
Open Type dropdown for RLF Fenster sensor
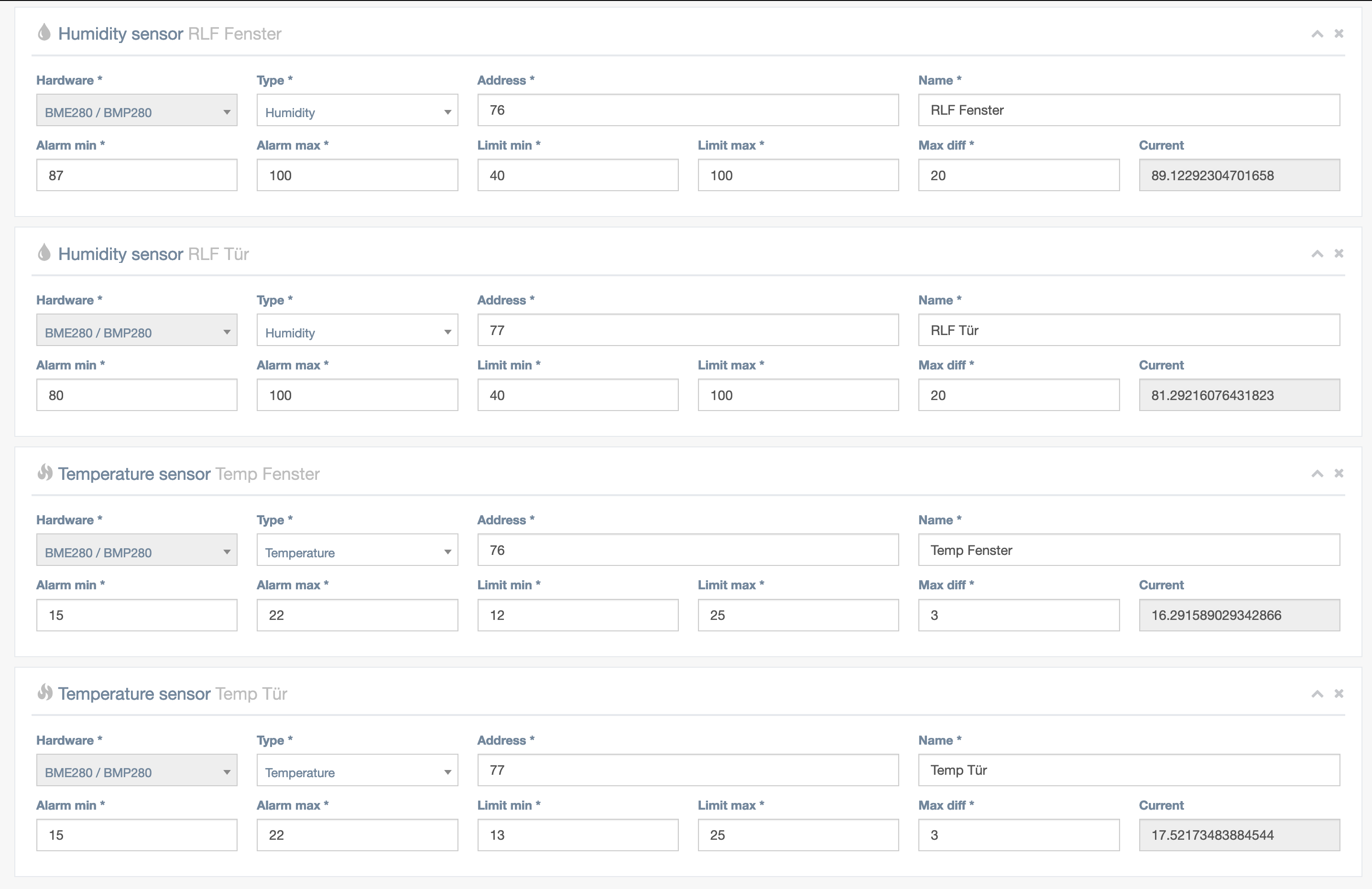[357, 111]
